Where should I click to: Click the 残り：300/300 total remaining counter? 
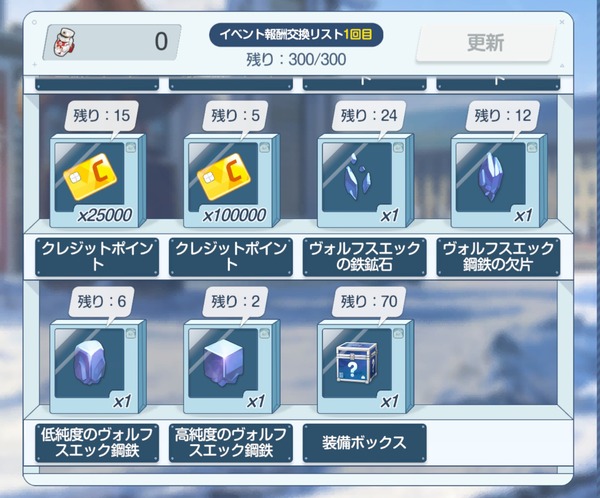coord(296,59)
